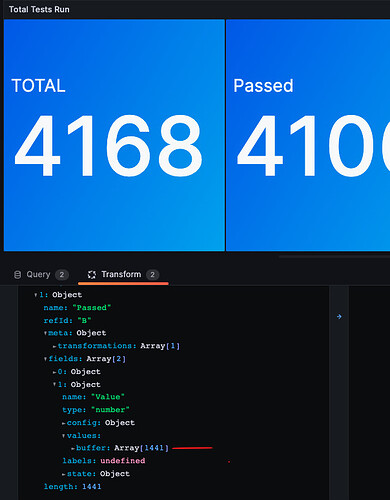Click the Query tab count badge

point(62,275)
